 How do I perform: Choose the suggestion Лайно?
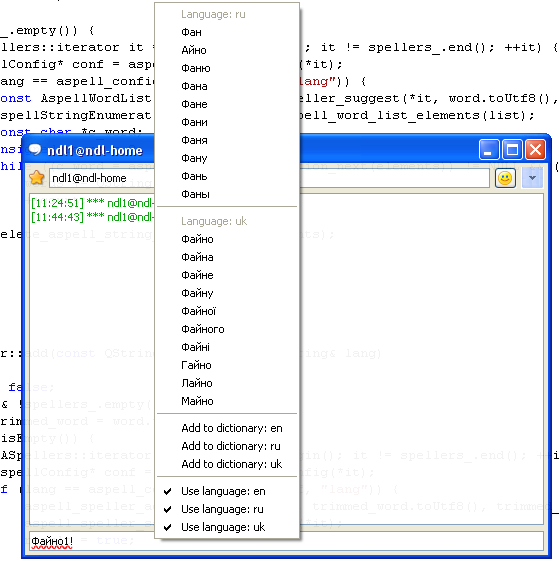pyautogui.click(x=227, y=383)
